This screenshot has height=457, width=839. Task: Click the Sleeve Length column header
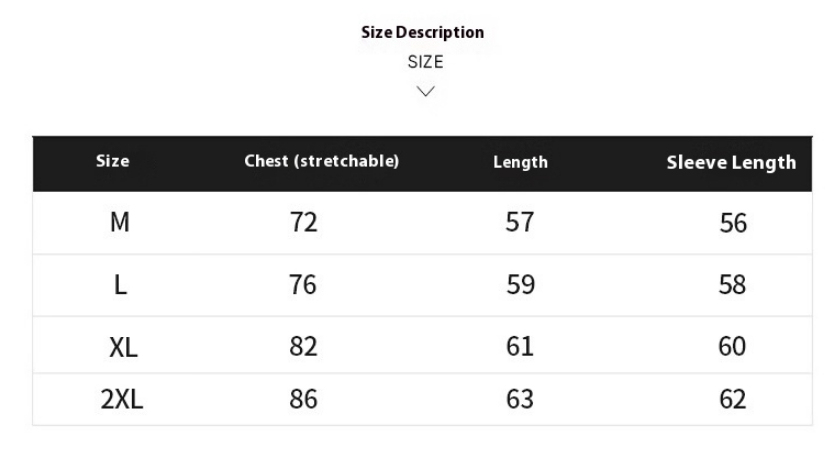tap(731, 162)
